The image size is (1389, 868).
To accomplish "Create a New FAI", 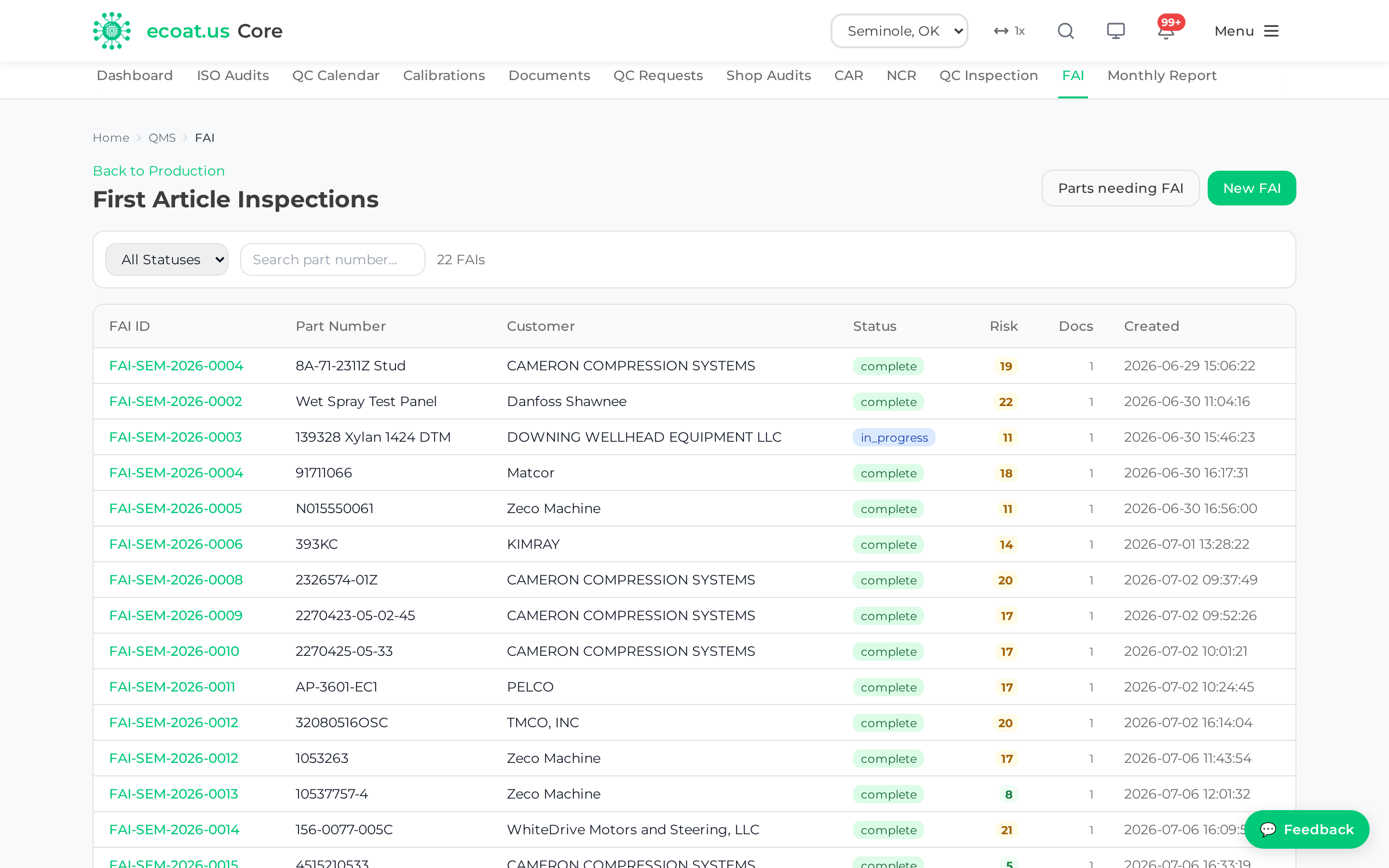I will click(x=1252, y=188).
